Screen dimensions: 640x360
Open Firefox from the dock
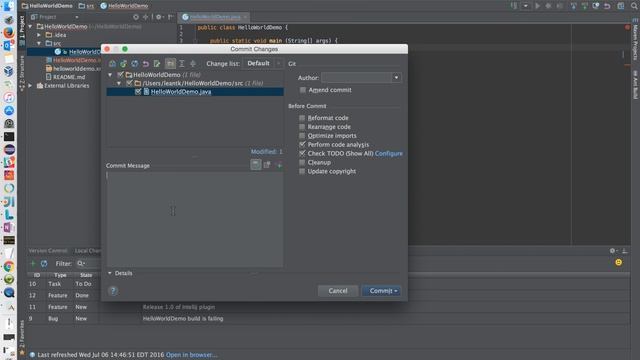(9, 32)
